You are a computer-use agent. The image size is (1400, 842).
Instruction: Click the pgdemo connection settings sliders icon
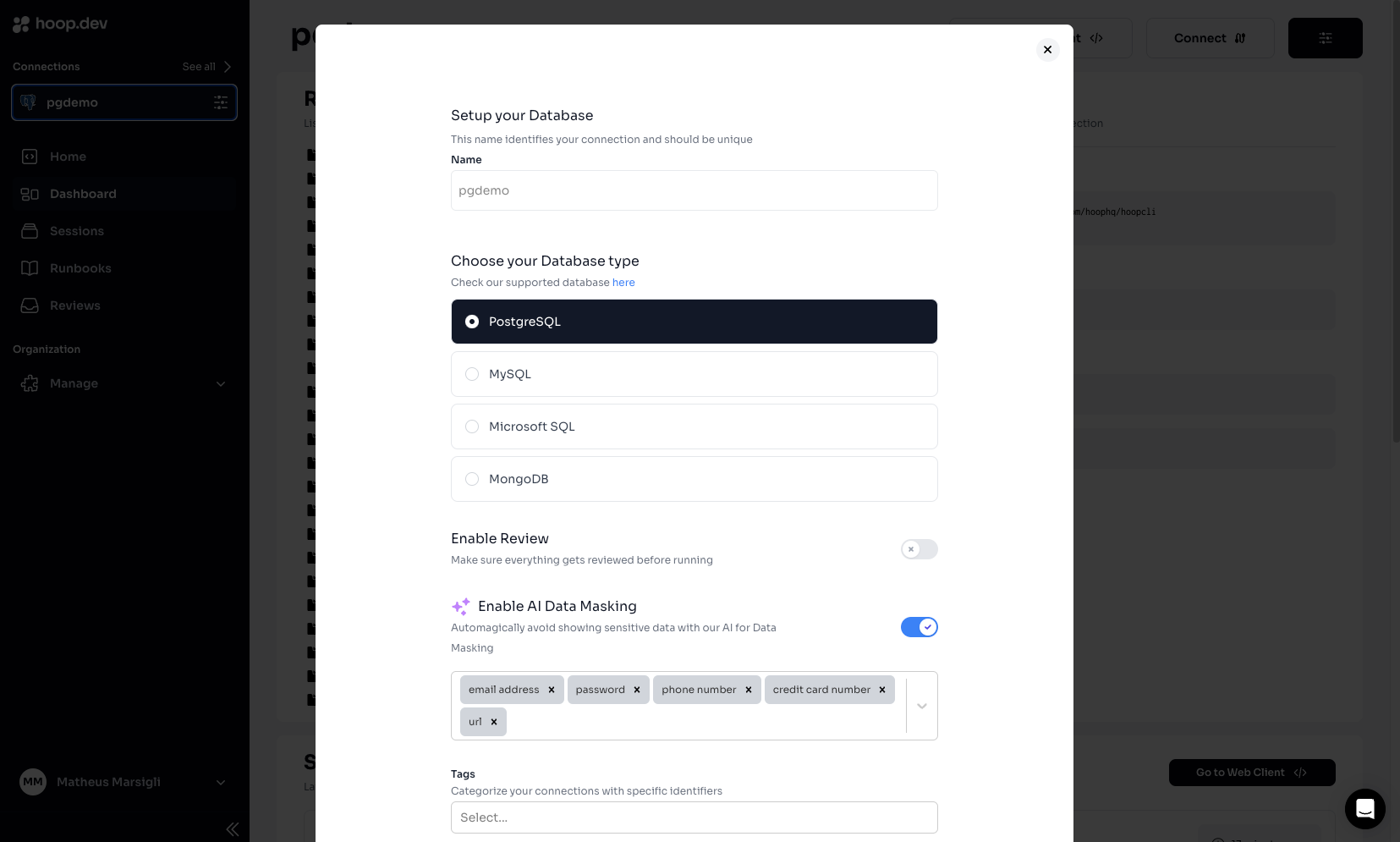221,102
